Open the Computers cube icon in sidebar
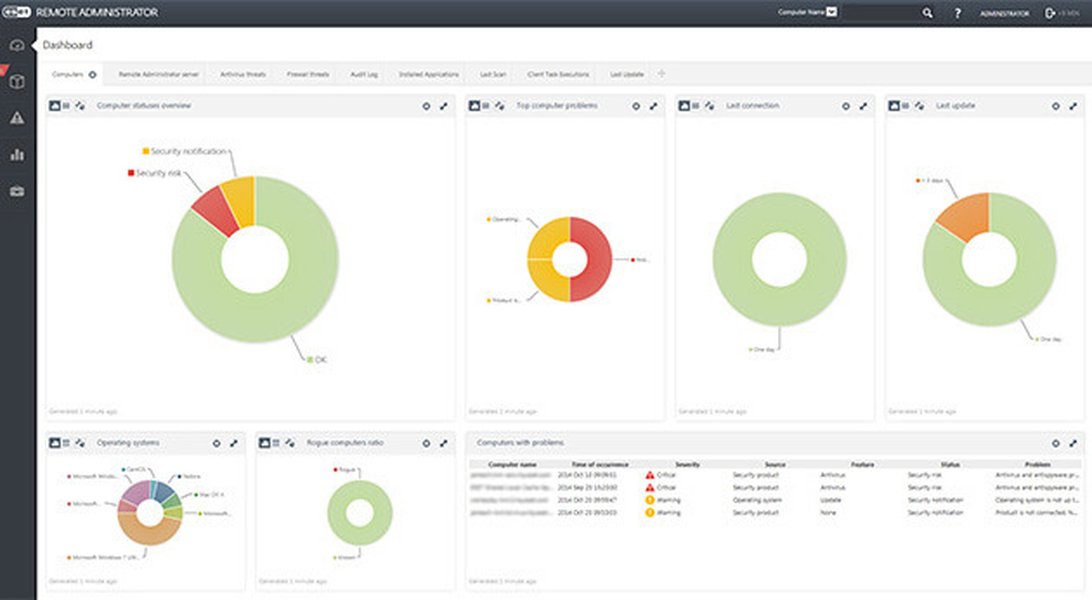 17,82
